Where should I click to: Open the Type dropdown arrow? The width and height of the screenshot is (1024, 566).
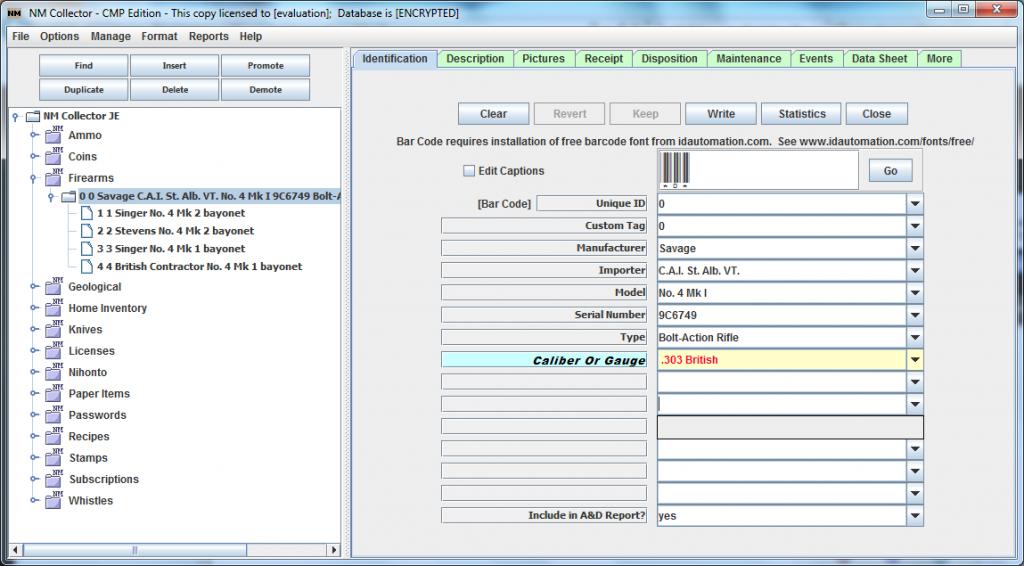[915, 338]
